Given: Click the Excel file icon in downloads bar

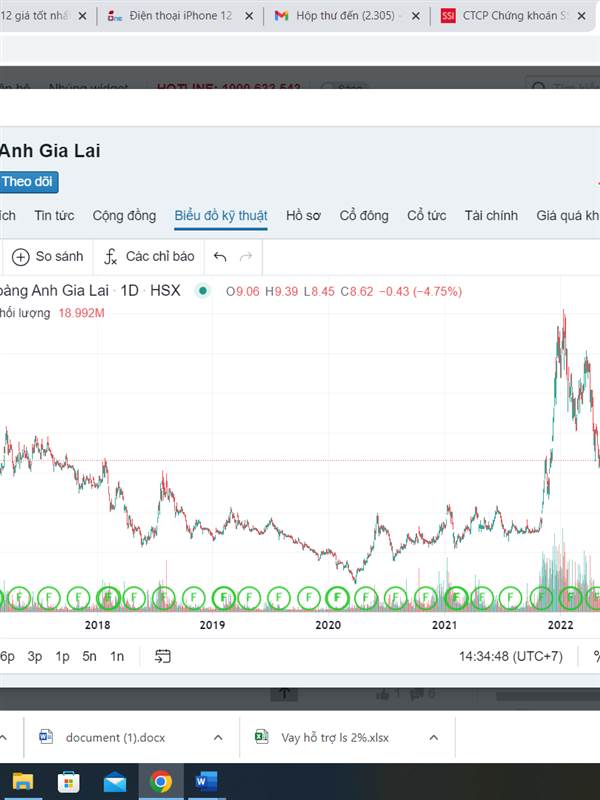Looking at the screenshot, I should click(x=262, y=737).
